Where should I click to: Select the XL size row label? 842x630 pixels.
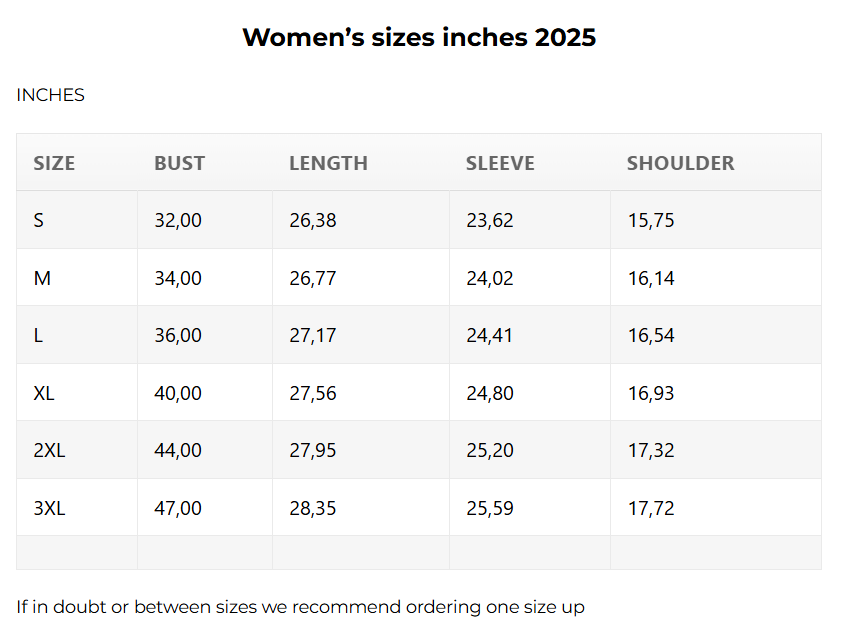click(x=44, y=393)
